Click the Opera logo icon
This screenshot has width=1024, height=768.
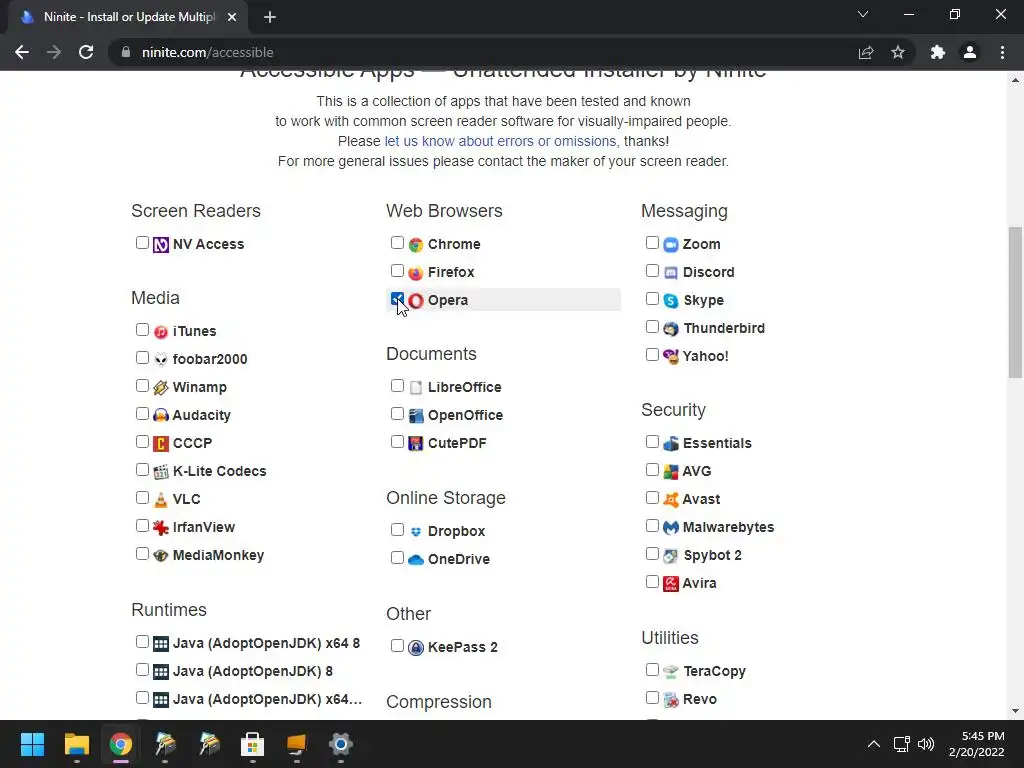click(416, 301)
